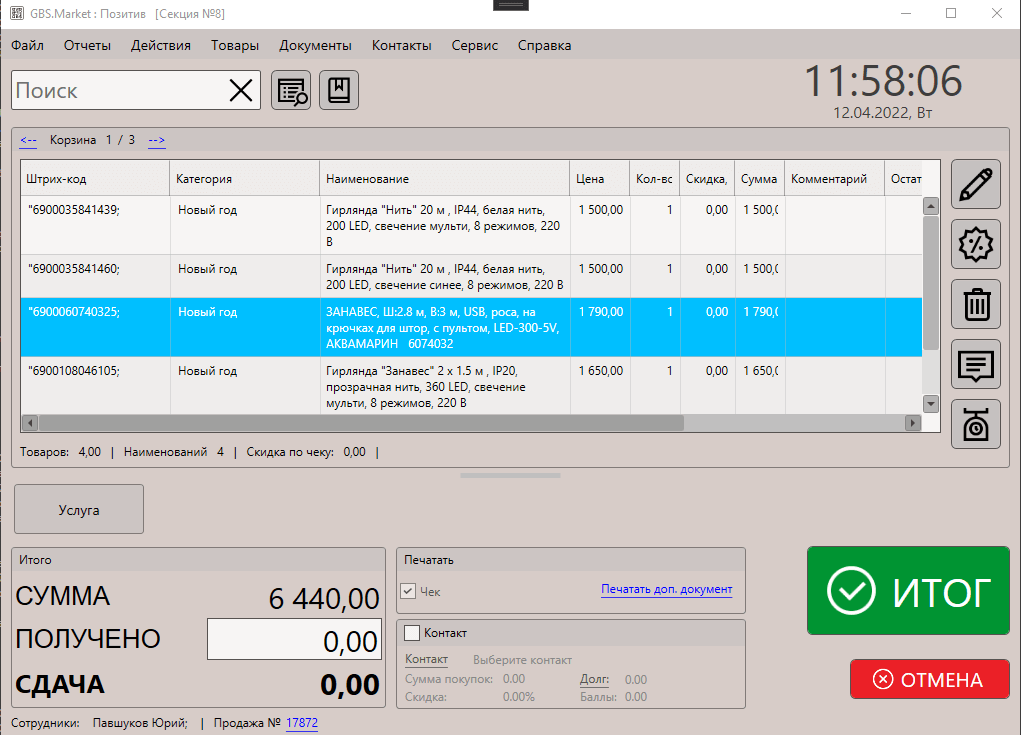Open the percent discount badge icon

coord(975,245)
